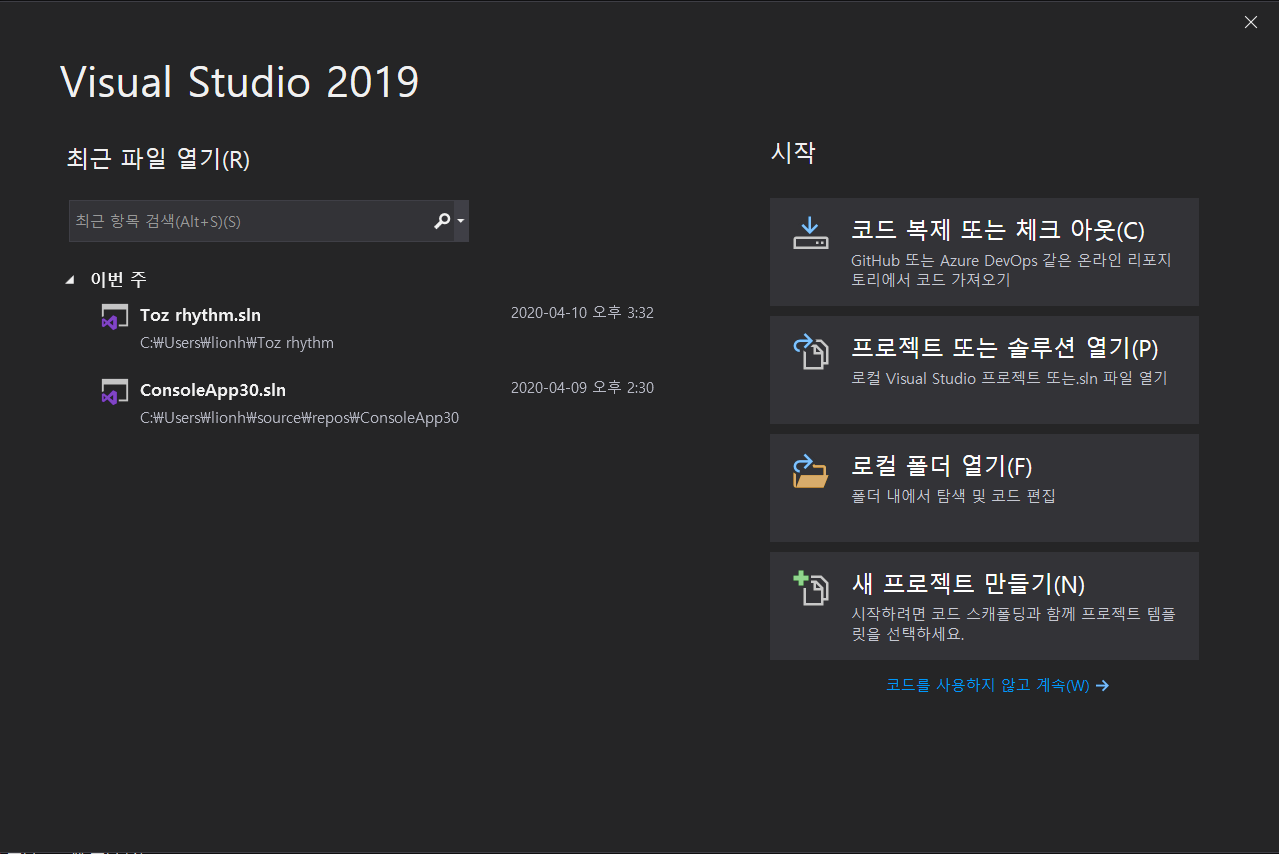Open the search options dropdown arrow
Viewport: 1279px width, 854px height.
(461, 221)
